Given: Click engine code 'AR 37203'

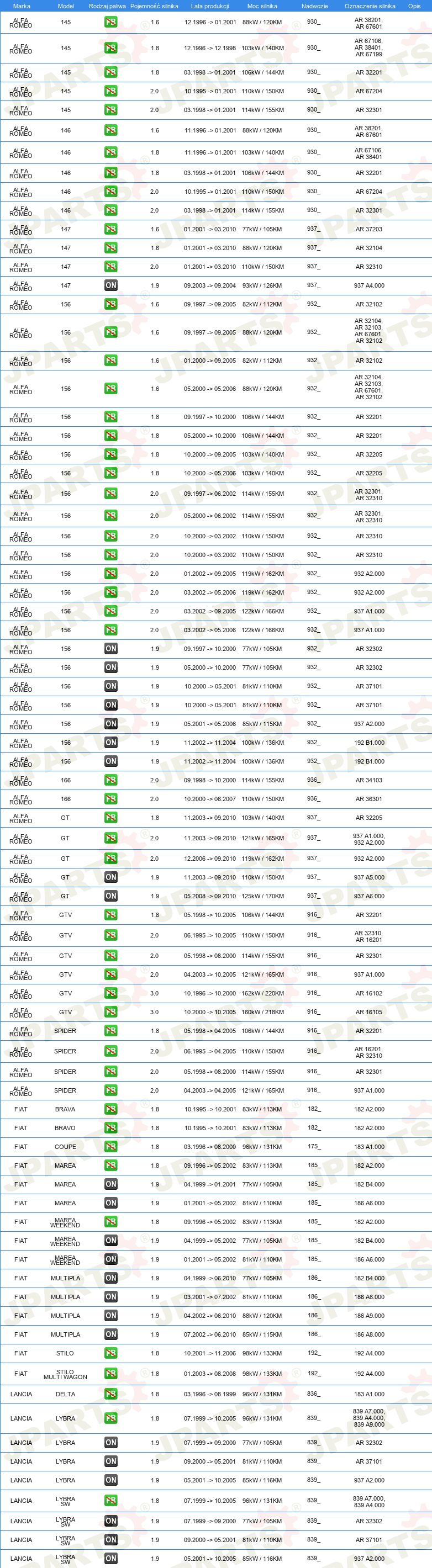Looking at the screenshot, I should (369, 230).
